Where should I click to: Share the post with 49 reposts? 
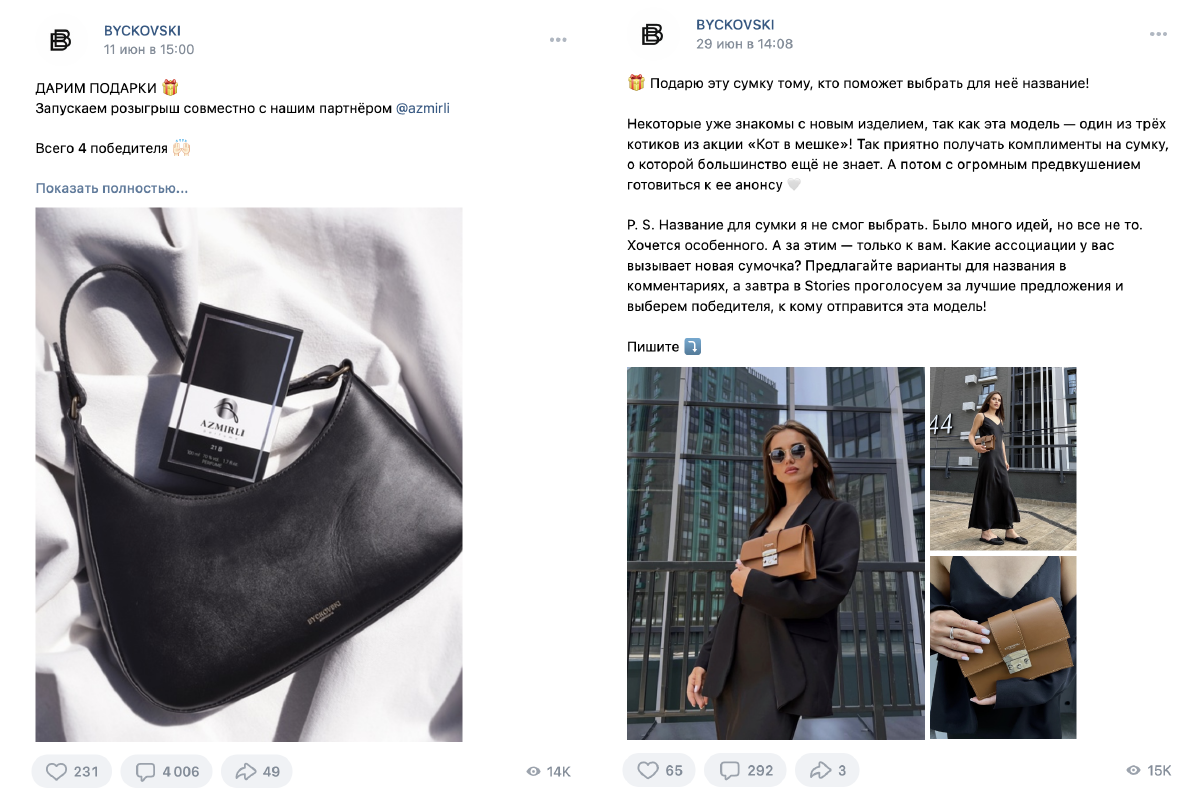click(257, 771)
